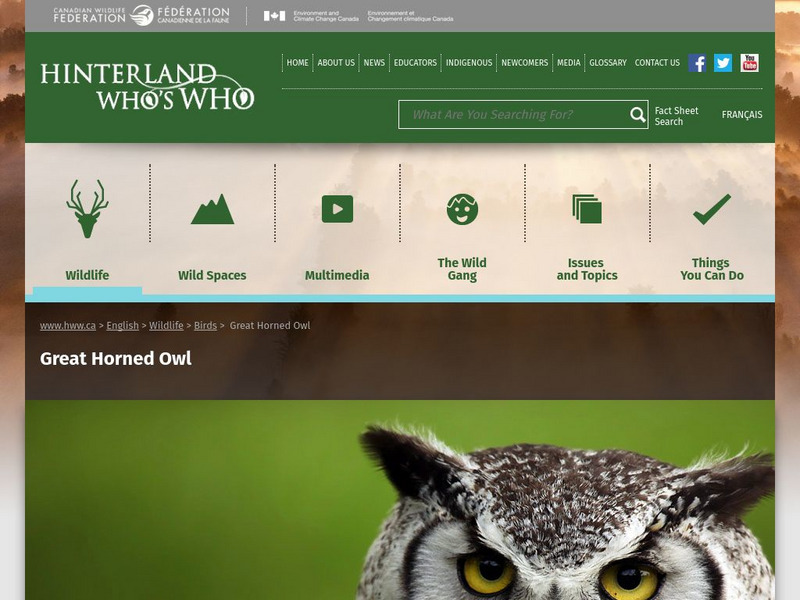Screen dimensions: 800x600
Task: Open Wild Spaces via the mountain icon
Action: pos(211,208)
